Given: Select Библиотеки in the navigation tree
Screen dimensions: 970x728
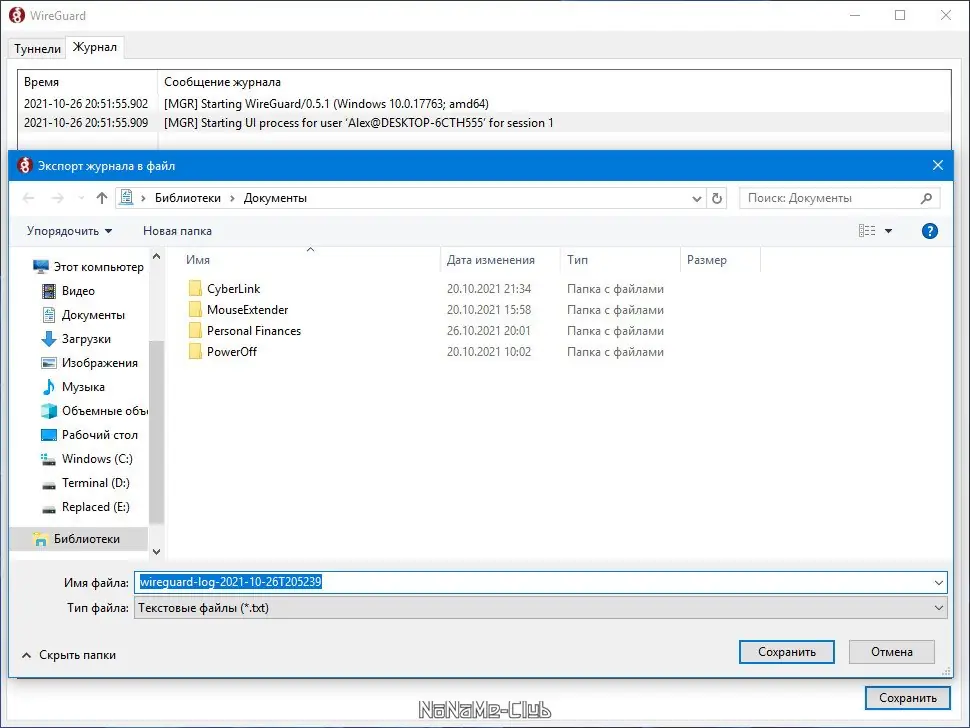Looking at the screenshot, I should pos(79,539).
